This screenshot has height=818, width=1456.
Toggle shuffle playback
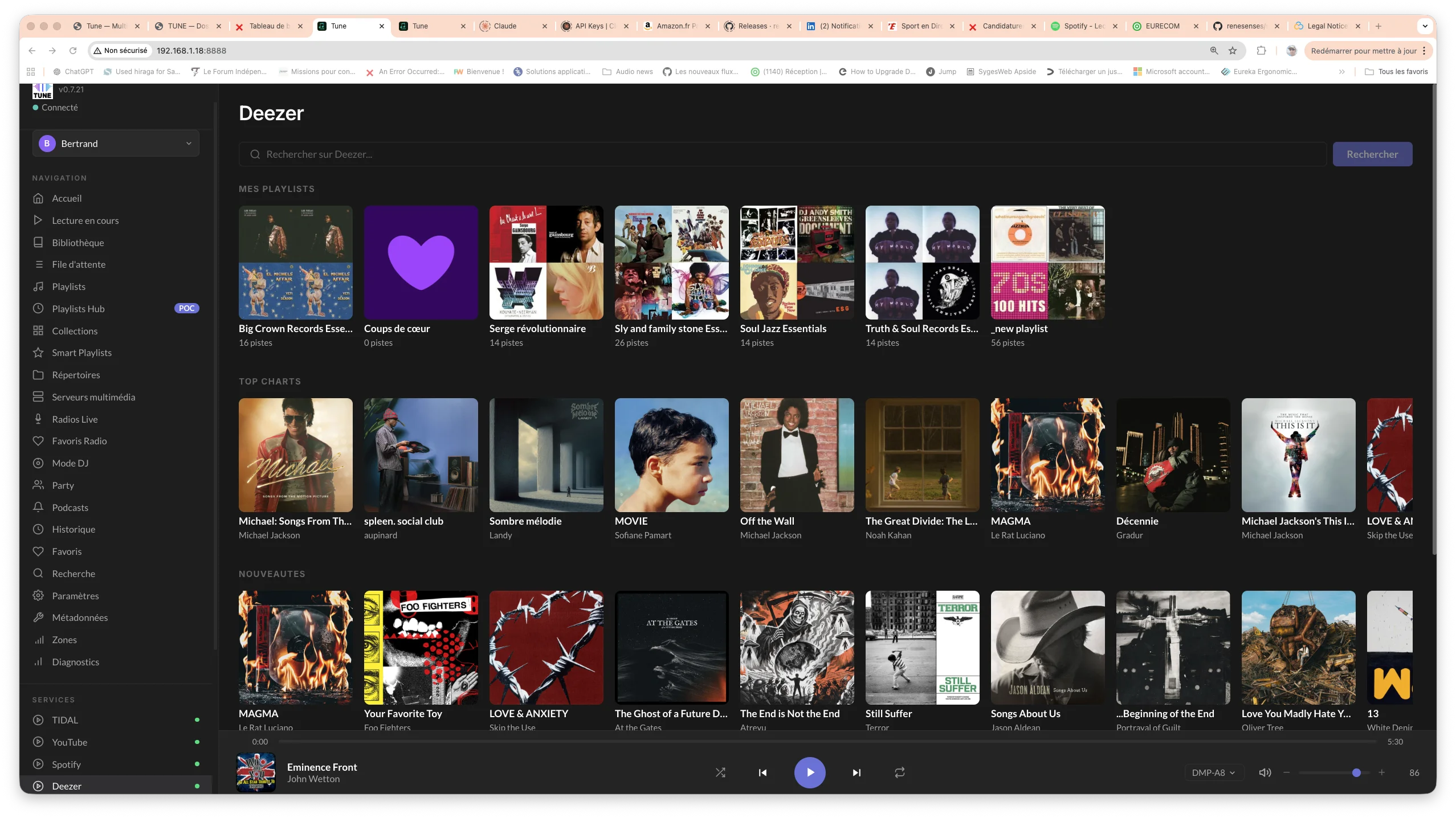point(720,772)
